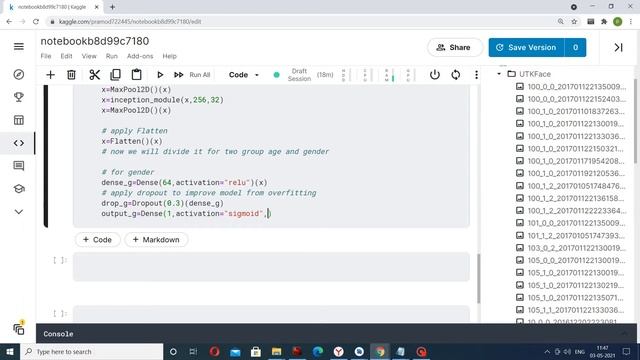Click the first empty code cell
This screenshot has width=640, height=360.
tap(271, 267)
